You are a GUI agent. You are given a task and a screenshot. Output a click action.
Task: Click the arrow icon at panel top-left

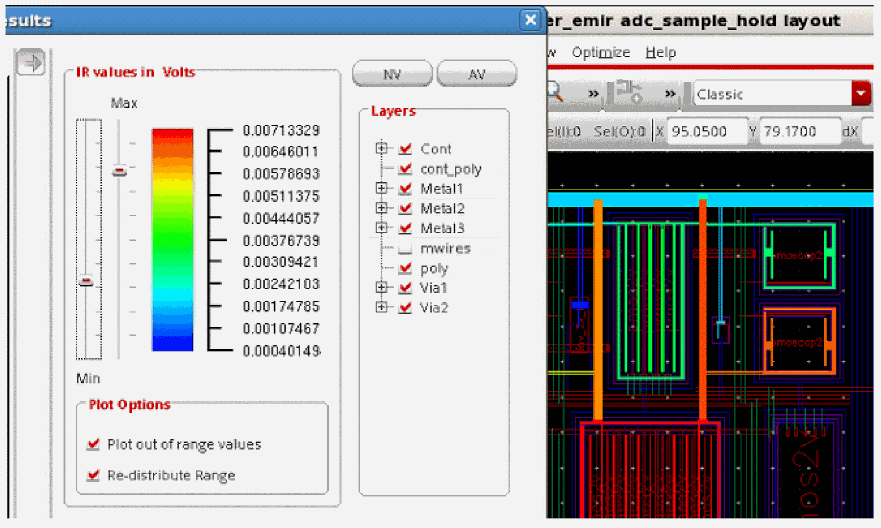pyautogui.click(x=33, y=64)
